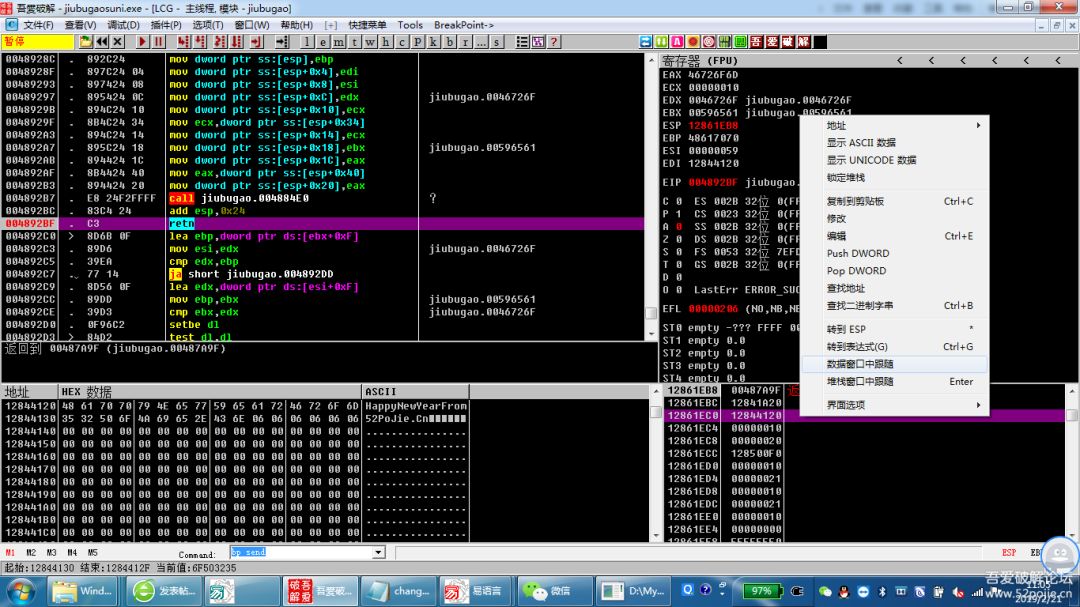1080x607 pixels.
Task: Open the Memory map 'm' toolbar button
Action: (x=339, y=42)
